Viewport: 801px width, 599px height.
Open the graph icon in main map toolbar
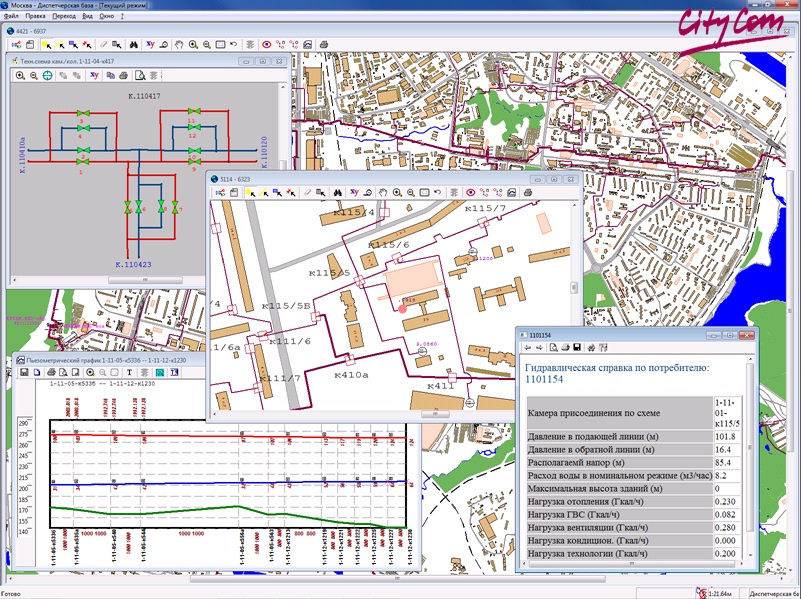[308, 45]
